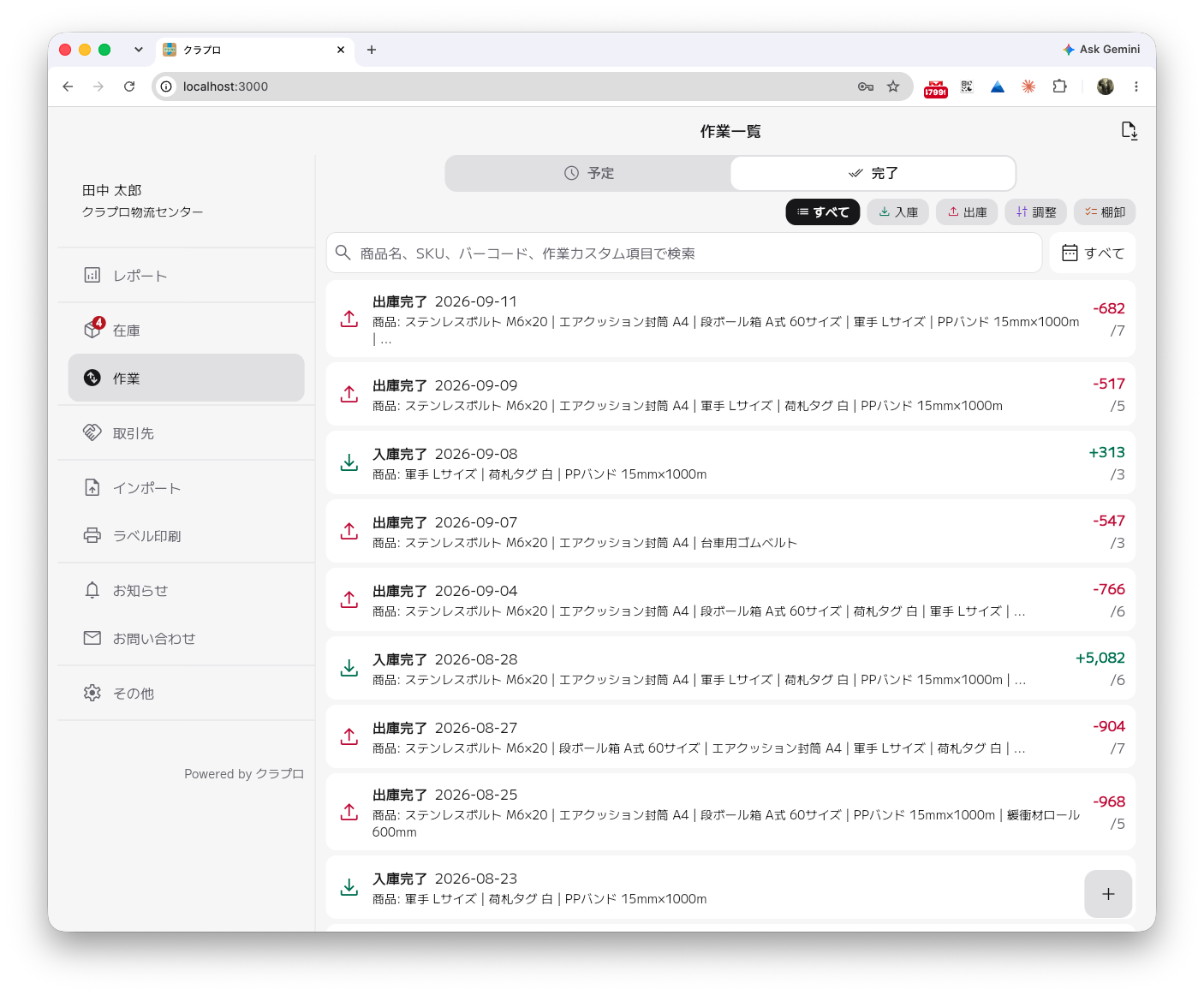Viewport: 1204px width, 995px height.
Task: Open お問い合わせ contact page
Action: pyautogui.click(x=186, y=639)
